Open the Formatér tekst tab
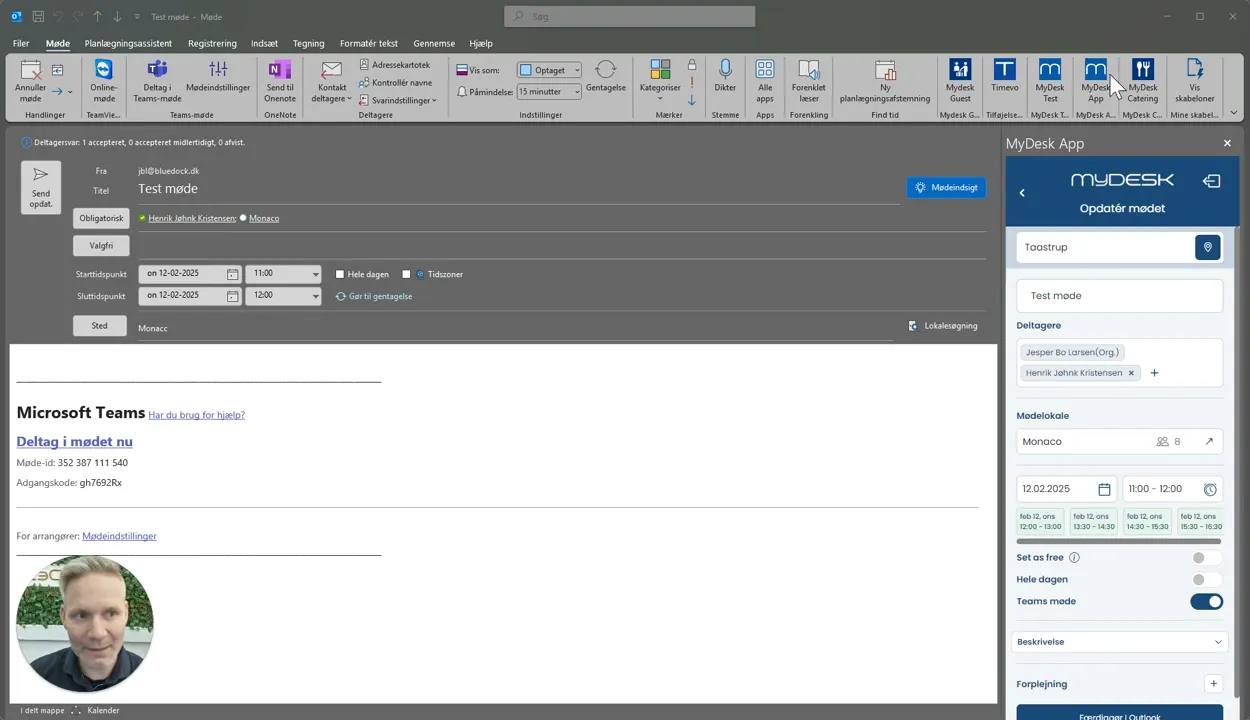 pos(368,43)
